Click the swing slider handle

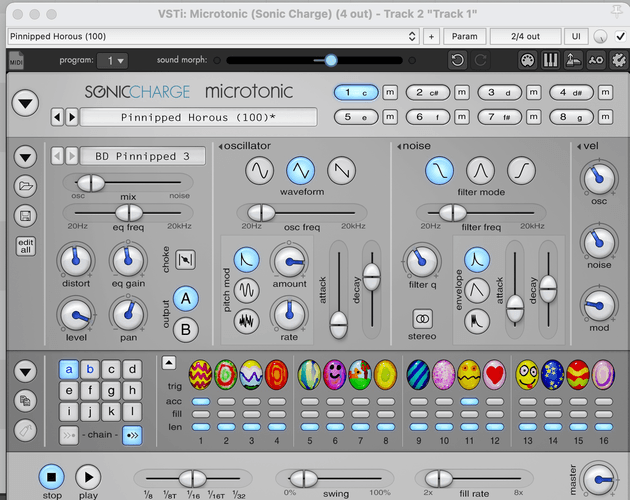pyautogui.click(x=304, y=479)
